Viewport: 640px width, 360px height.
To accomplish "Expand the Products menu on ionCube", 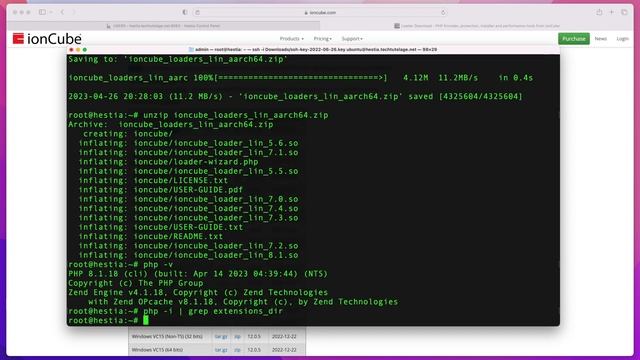I will point(291,39).
